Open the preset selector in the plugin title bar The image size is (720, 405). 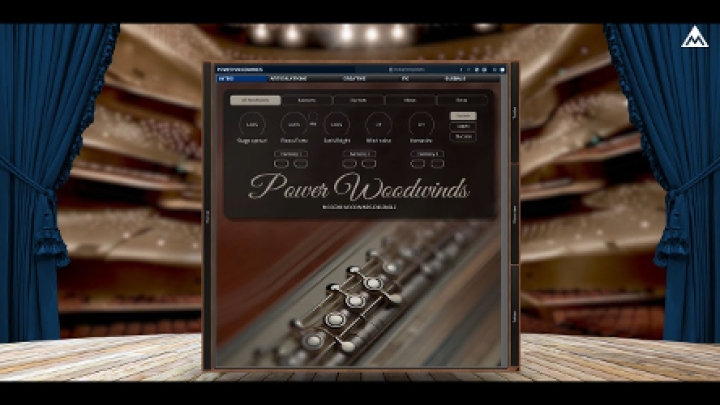point(407,70)
